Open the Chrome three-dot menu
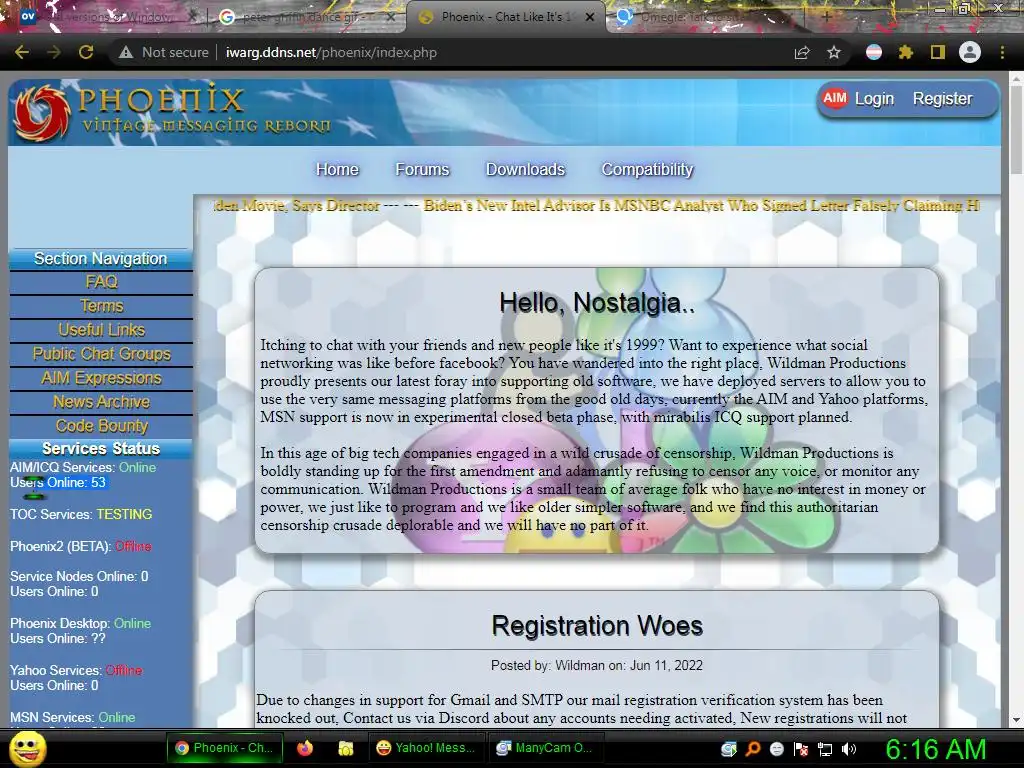 coord(1002,52)
